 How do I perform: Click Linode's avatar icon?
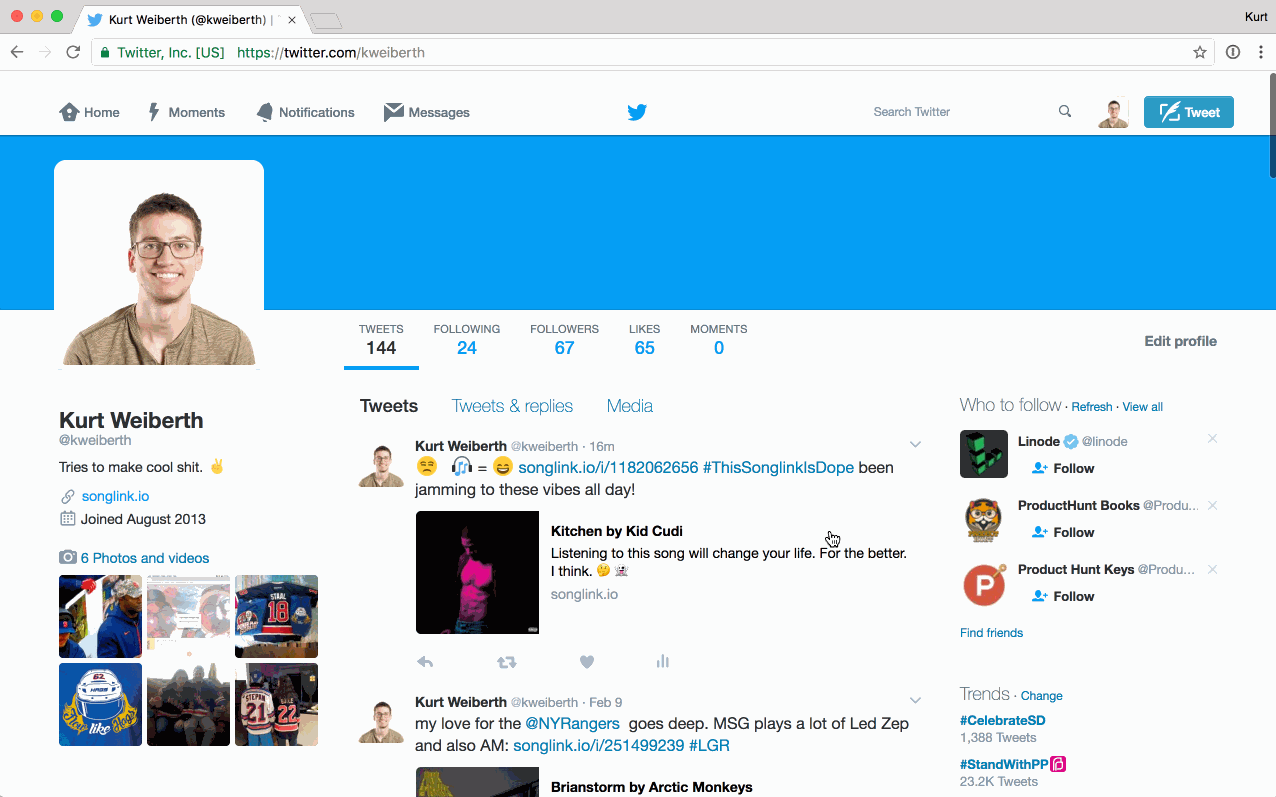(x=984, y=454)
